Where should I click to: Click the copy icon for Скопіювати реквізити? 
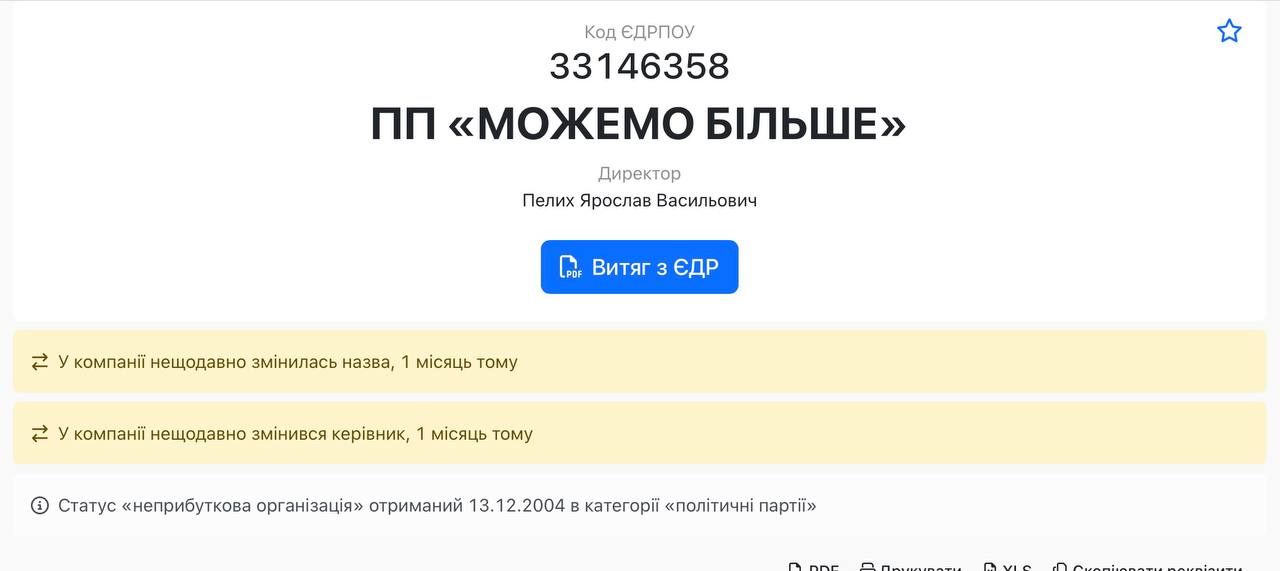[1060, 567]
